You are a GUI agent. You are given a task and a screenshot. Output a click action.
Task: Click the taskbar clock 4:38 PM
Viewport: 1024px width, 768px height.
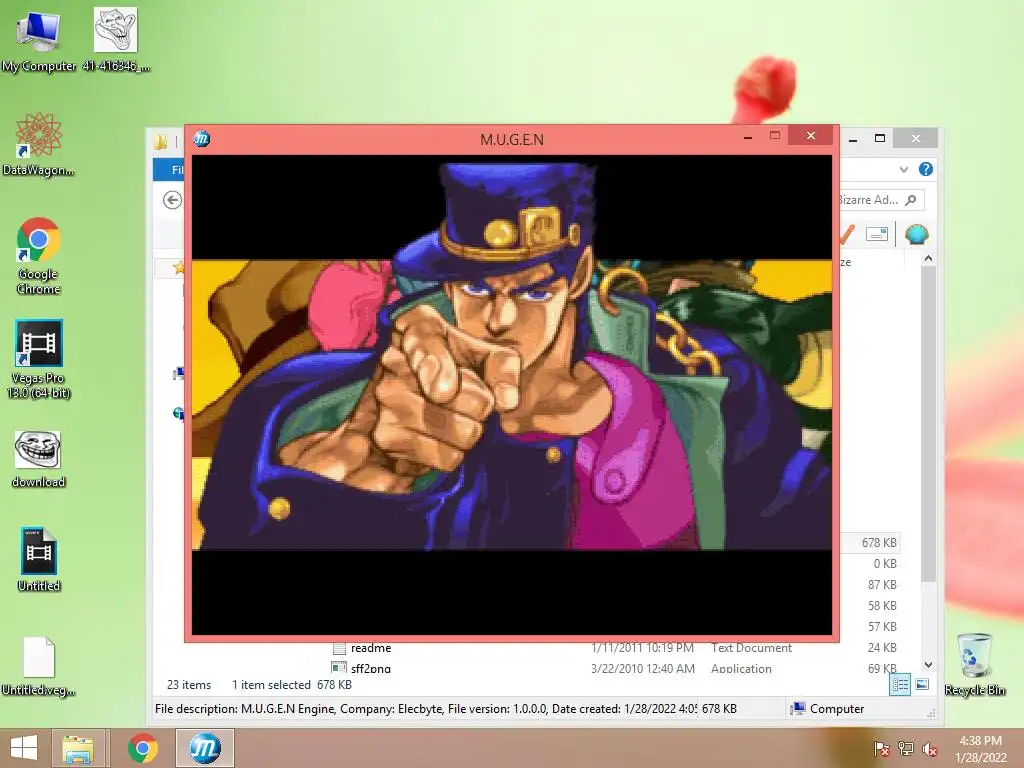point(980,741)
